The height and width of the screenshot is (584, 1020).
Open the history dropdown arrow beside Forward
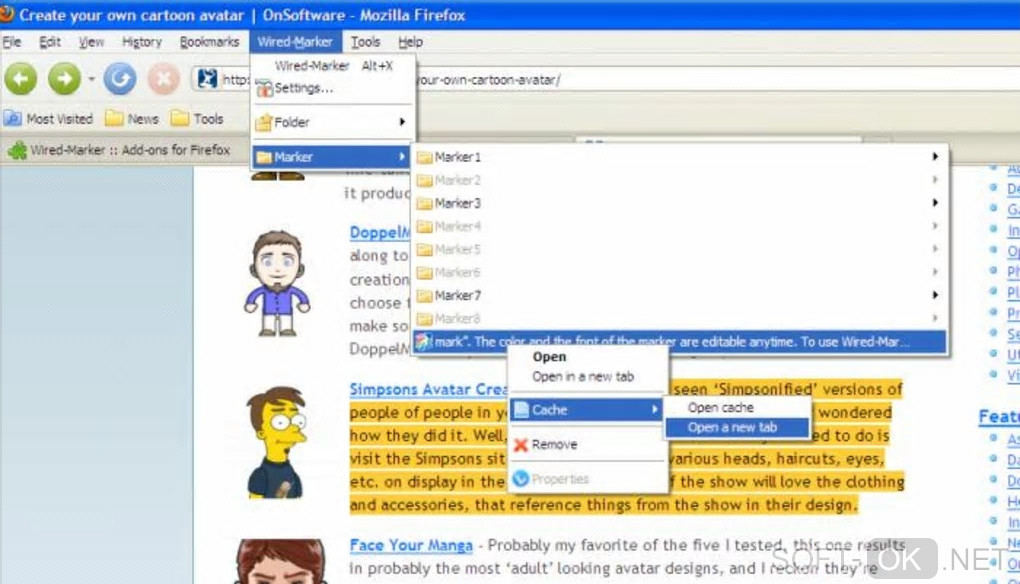point(92,79)
